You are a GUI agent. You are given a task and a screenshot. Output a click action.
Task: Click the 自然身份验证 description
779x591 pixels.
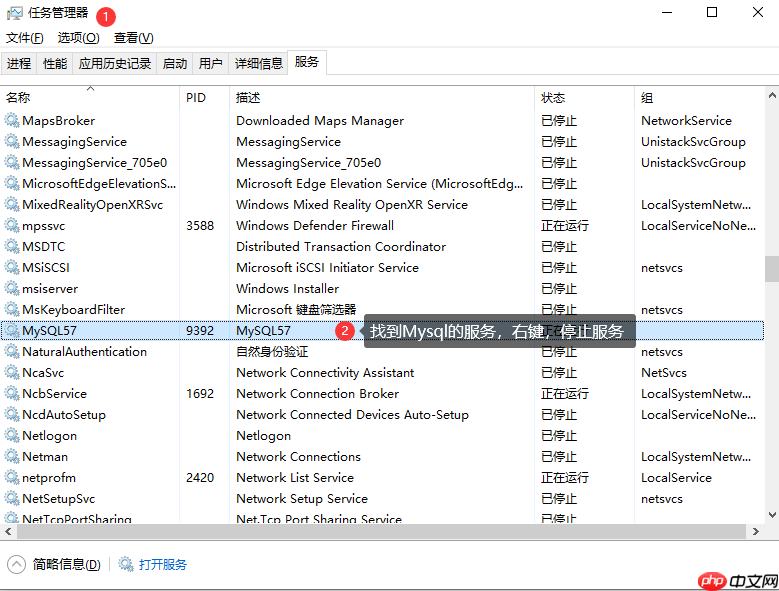(272, 352)
